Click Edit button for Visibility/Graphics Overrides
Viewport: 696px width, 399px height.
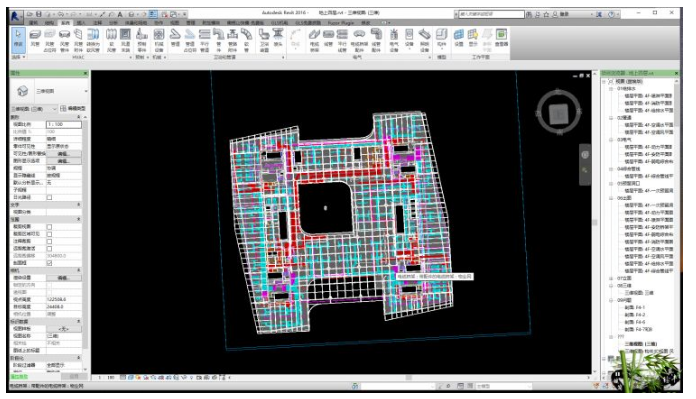pos(63,154)
